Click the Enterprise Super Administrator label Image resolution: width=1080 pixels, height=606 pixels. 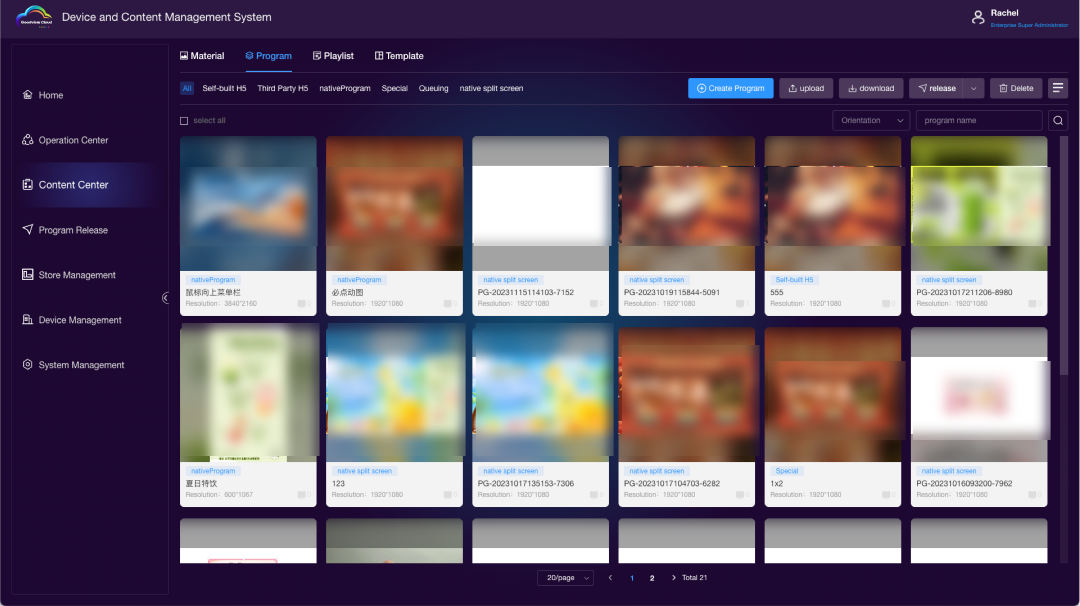[1029, 25]
